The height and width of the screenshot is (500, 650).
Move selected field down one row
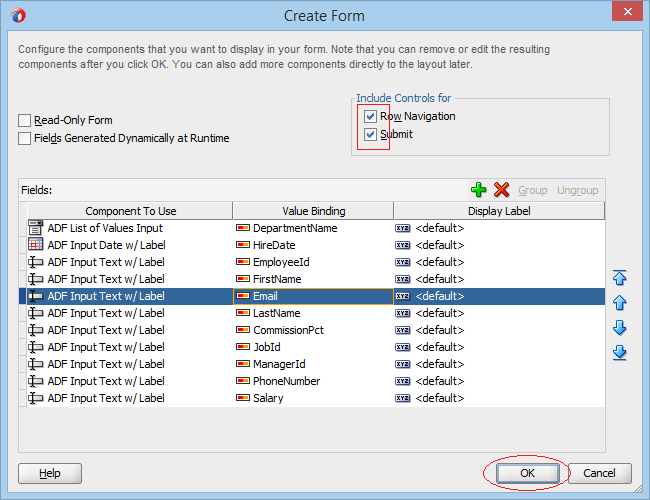(619, 328)
